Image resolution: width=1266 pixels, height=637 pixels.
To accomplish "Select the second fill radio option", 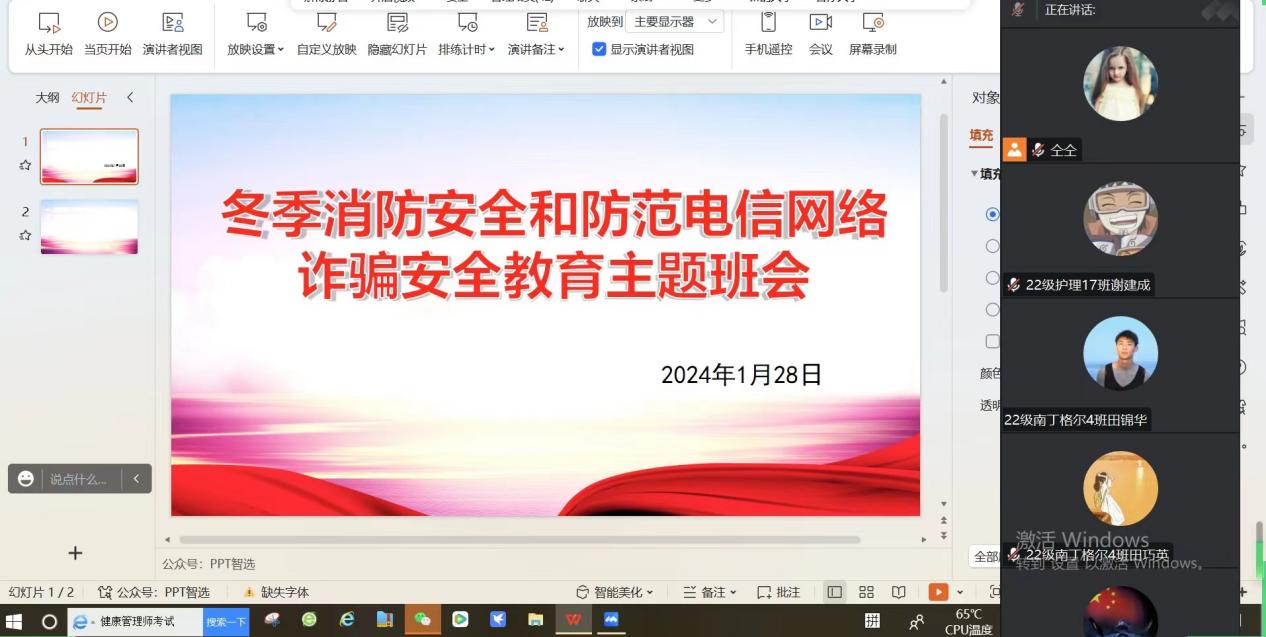I will [992, 246].
